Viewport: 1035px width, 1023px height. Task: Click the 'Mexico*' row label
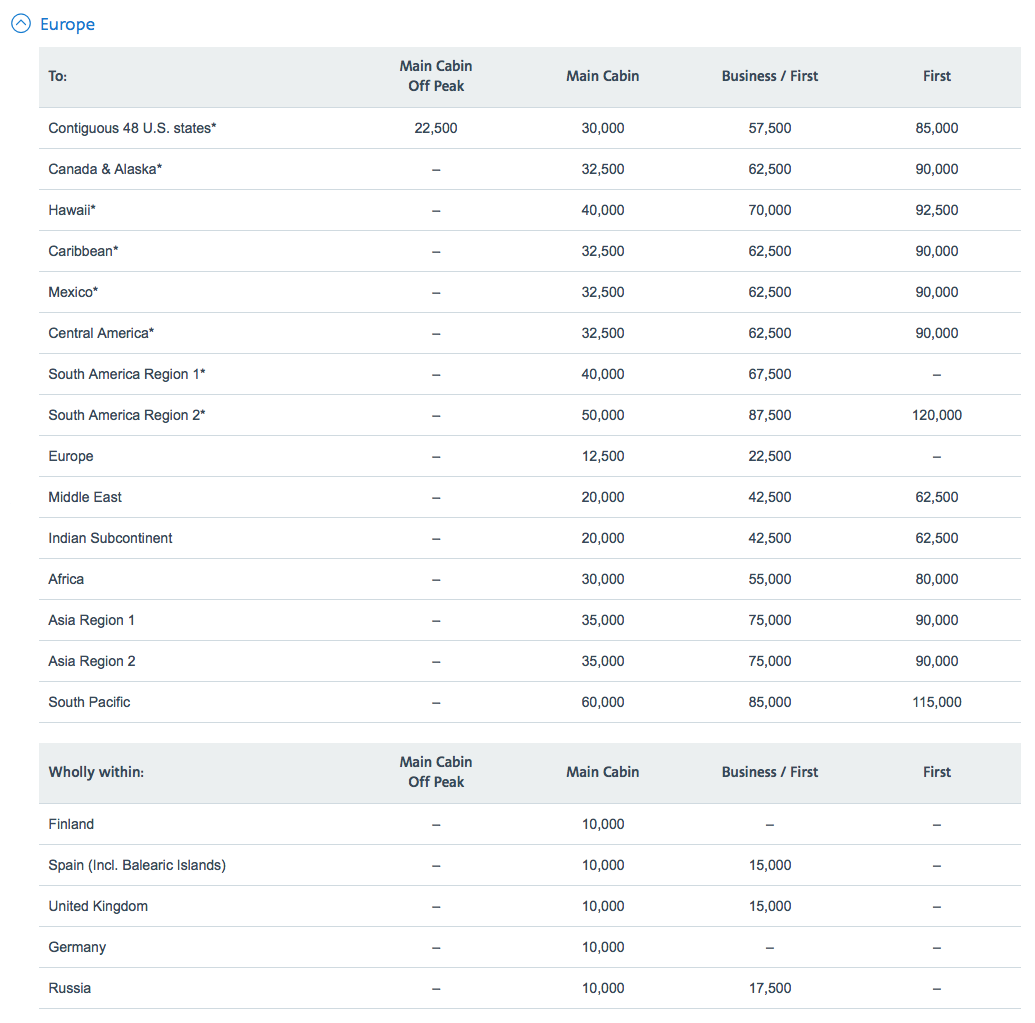click(73, 292)
